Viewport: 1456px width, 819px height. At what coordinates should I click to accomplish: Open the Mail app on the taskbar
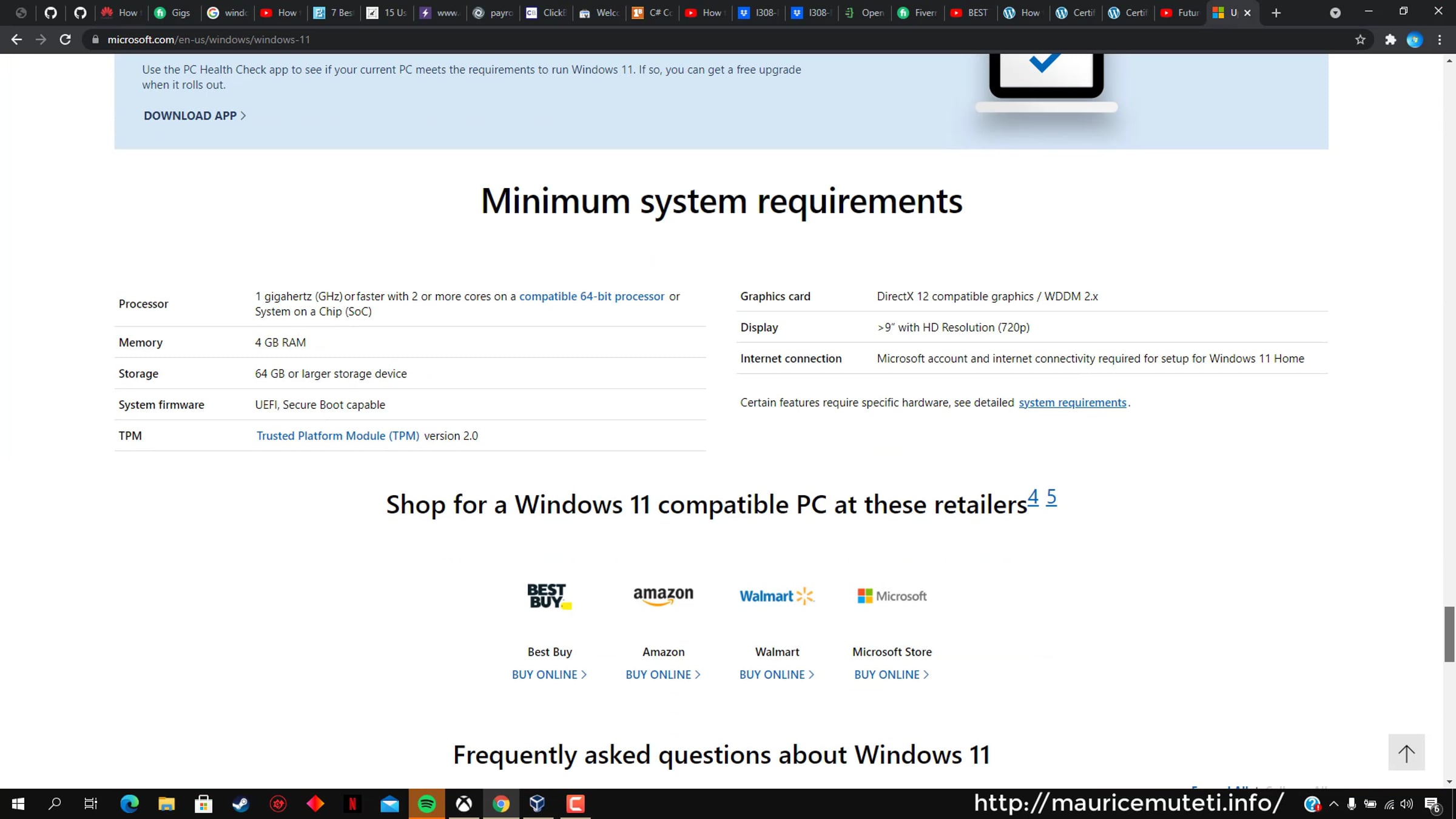(x=389, y=804)
